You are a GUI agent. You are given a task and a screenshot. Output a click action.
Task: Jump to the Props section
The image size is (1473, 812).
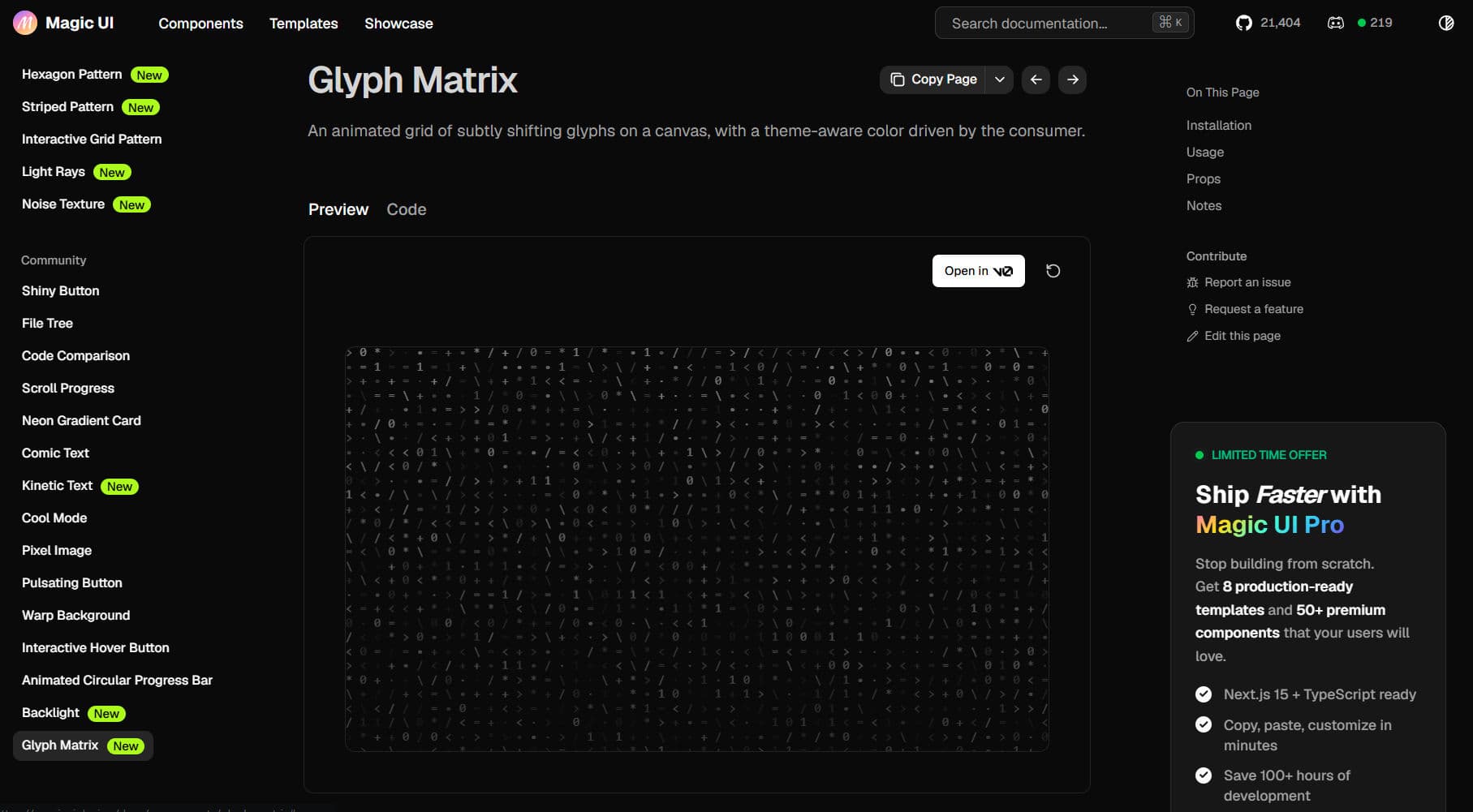[x=1203, y=178]
